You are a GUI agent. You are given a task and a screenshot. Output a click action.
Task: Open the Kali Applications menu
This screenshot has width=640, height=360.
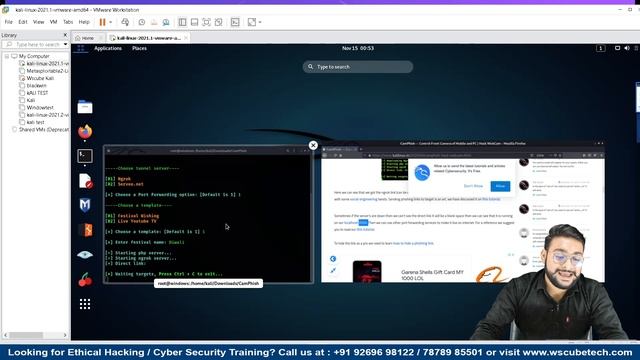pyautogui.click(x=108, y=48)
